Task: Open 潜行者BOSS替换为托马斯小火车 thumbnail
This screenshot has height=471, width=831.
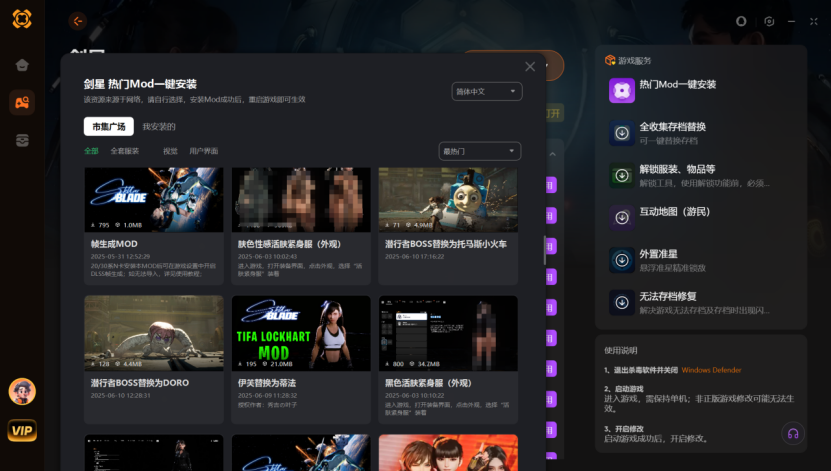Action: (448, 200)
